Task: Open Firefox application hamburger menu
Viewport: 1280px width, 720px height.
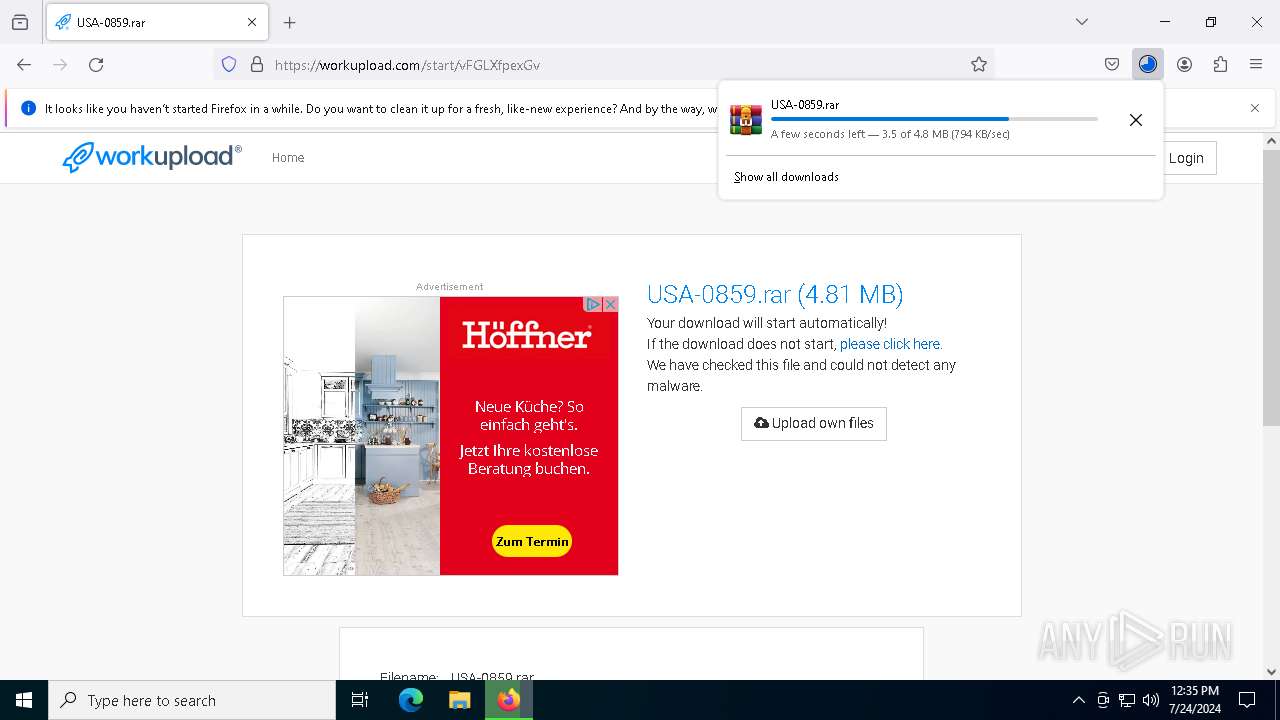Action: tap(1256, 64)
